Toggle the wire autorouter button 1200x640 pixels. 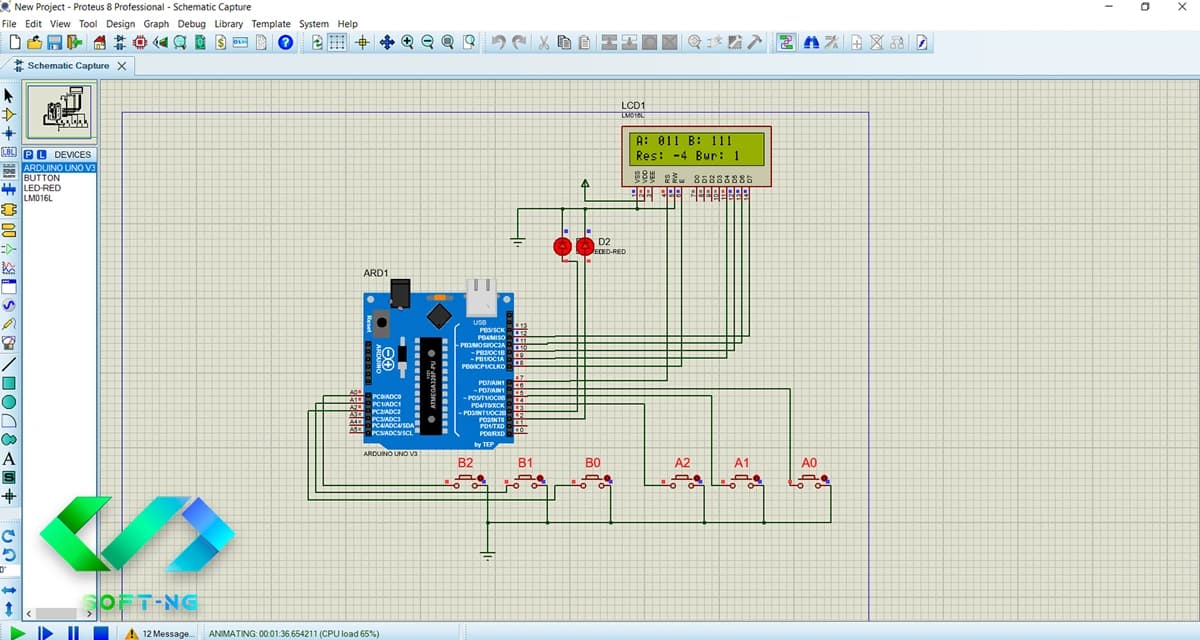click(x=785, y=42)
